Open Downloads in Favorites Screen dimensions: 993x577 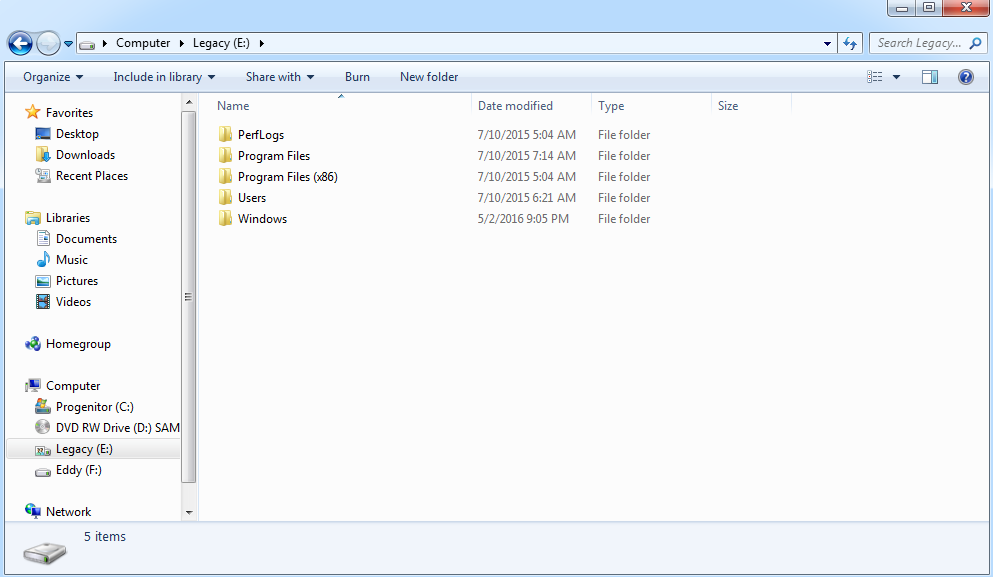pos(85,155)
